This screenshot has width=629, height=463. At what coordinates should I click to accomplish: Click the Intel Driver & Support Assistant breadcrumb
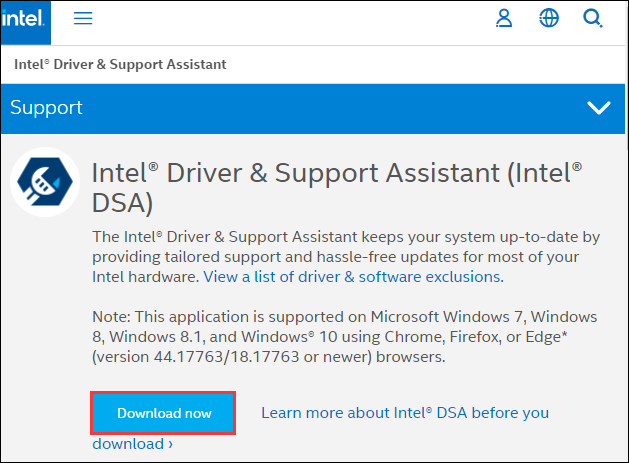tap(120, 64)
